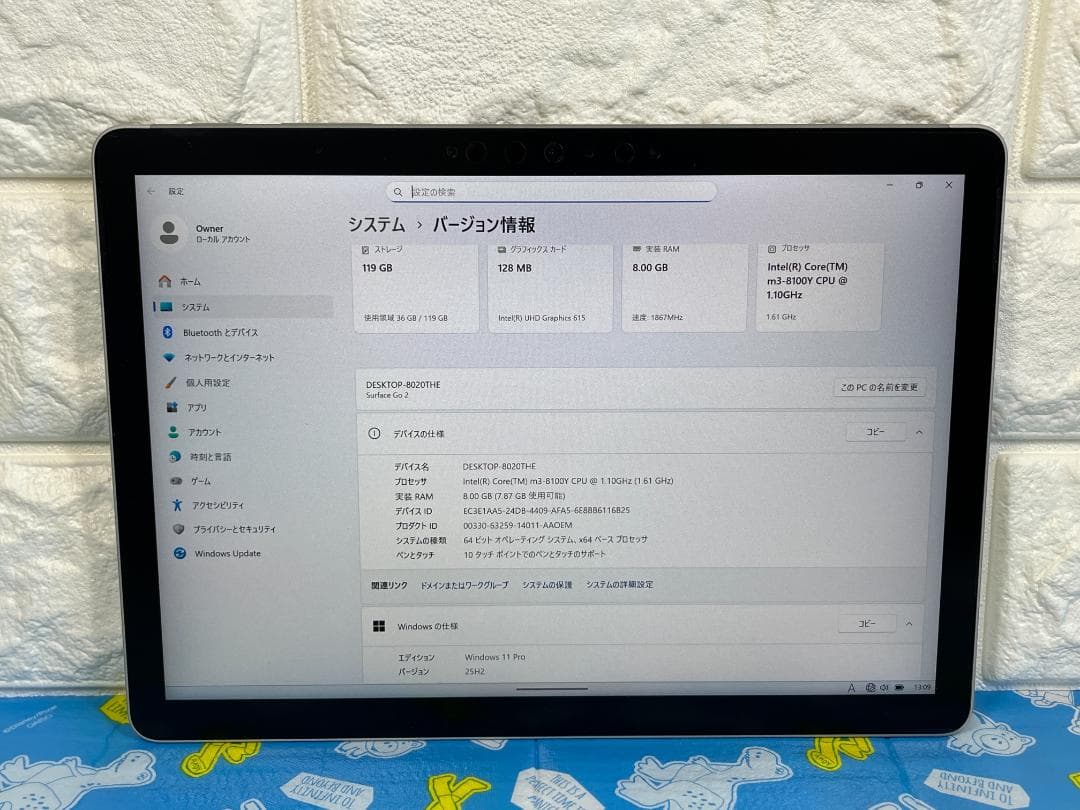Open ネットワークとインターネット settings
Viewport: 1080px width, 810px height.
227,357
